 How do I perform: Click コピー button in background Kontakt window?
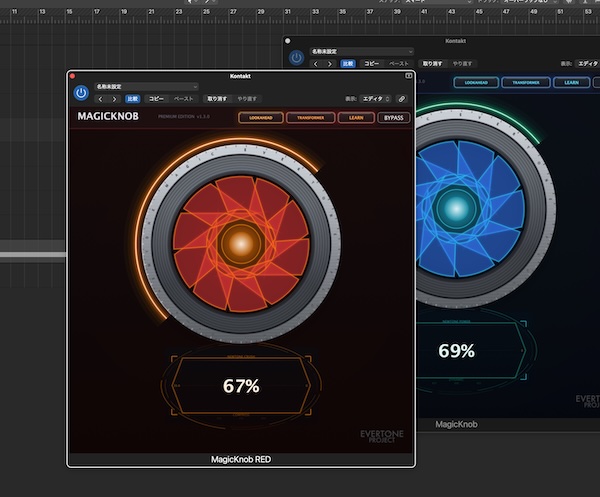click(372, 64)
